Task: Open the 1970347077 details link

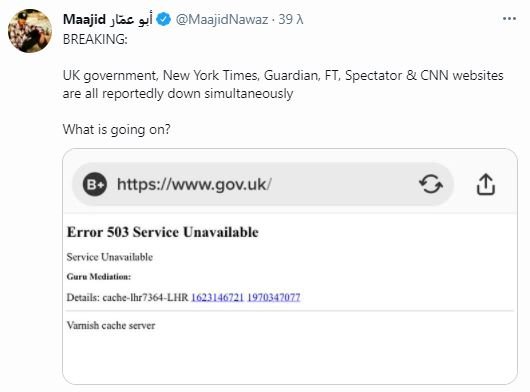Action: tap(274, 297)
